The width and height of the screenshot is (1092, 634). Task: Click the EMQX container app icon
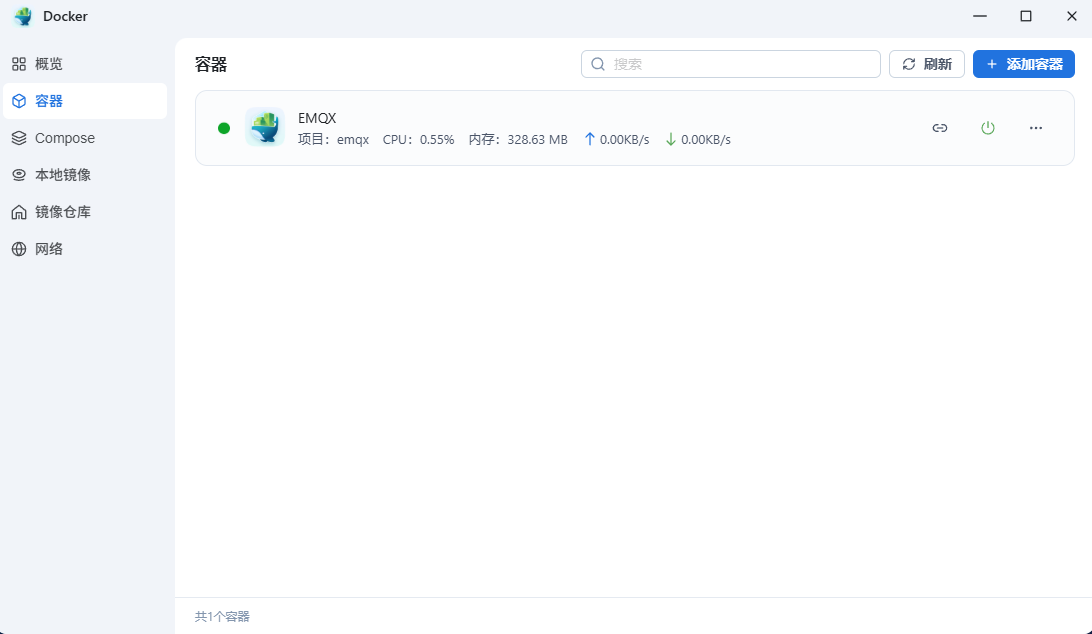pos(265,127)
